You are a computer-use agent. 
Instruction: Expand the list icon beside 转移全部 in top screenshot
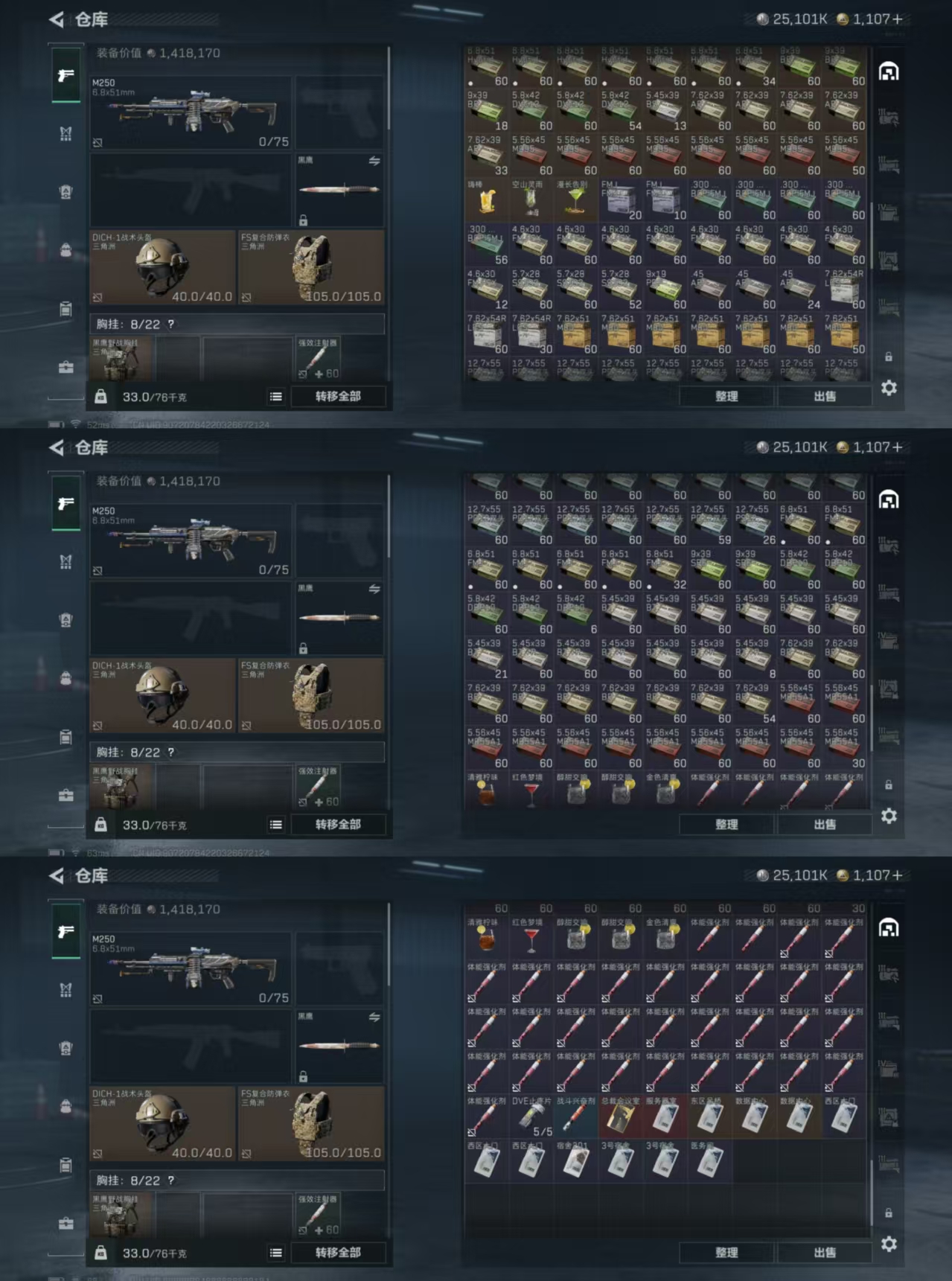point(276,397)
